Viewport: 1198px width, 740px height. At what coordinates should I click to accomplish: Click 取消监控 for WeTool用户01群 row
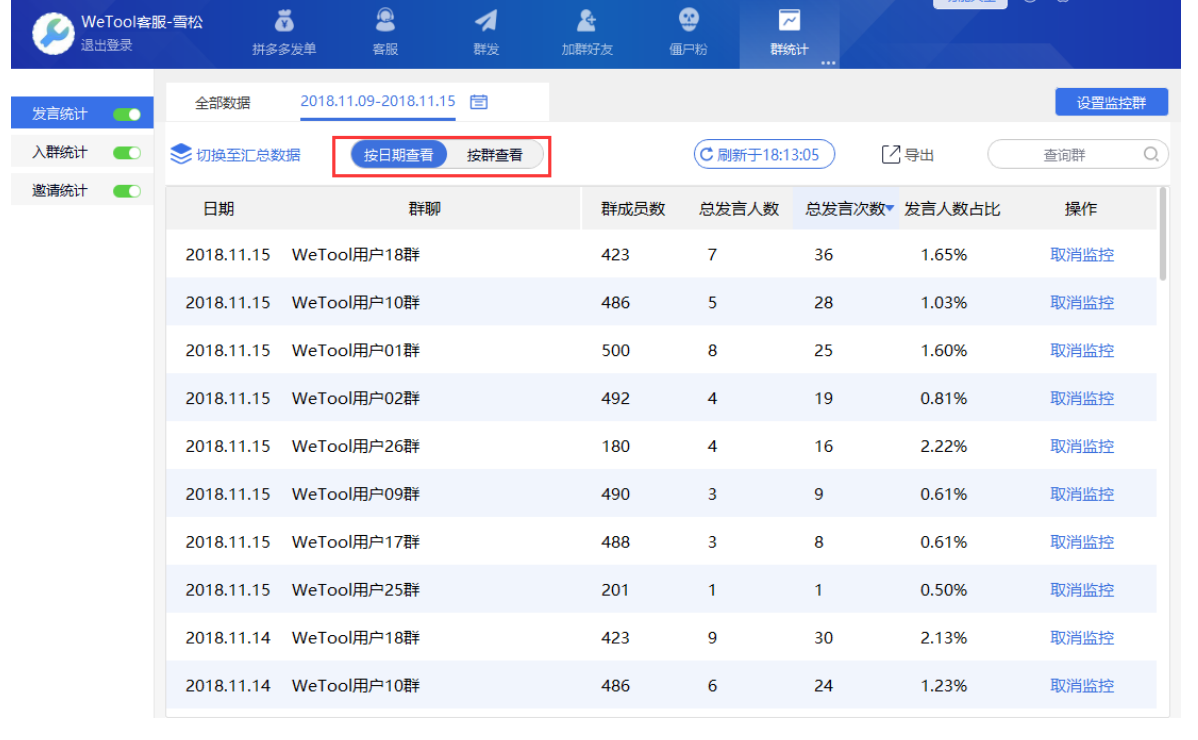point(1082,351)
